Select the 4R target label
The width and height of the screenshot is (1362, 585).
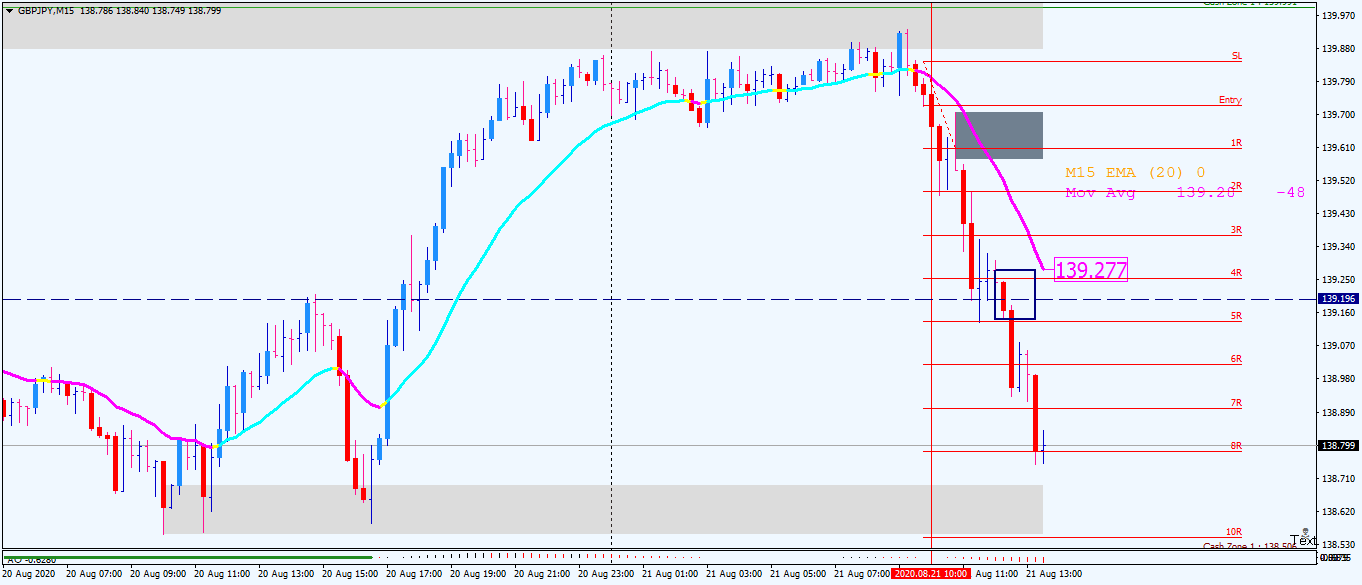pyautogui.click(x=1237, y=273)
